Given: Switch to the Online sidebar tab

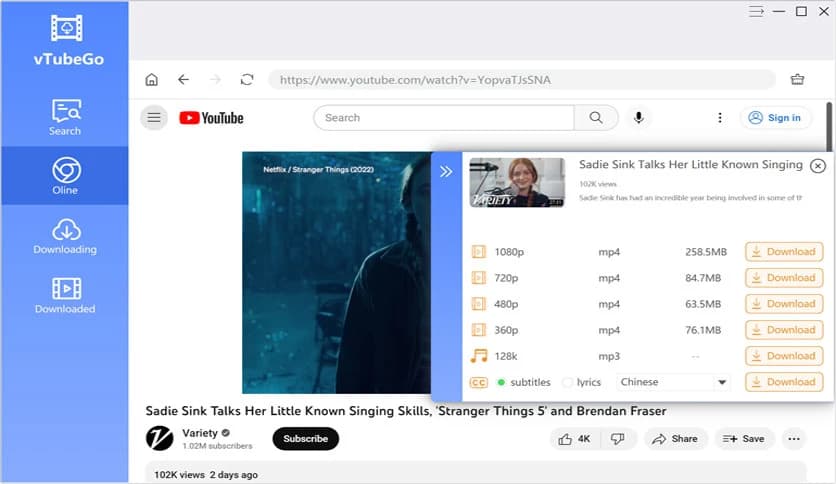Looking at the screenshot, I should (x=65, y=176).
